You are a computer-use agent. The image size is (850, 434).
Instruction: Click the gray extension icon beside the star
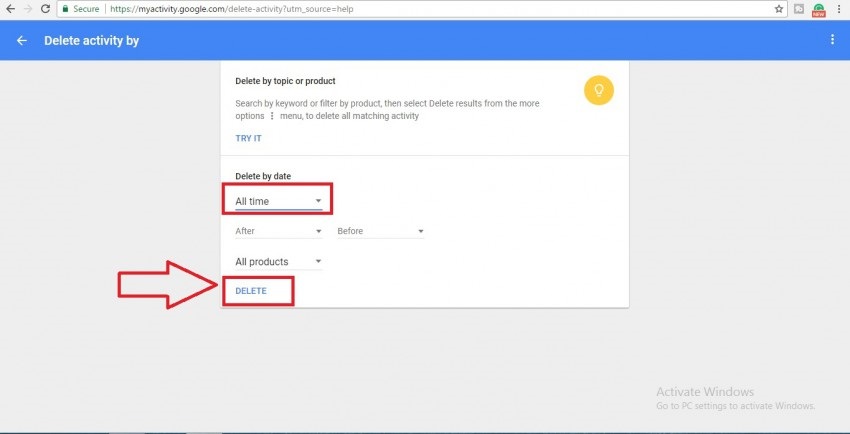tap(799, 9)
